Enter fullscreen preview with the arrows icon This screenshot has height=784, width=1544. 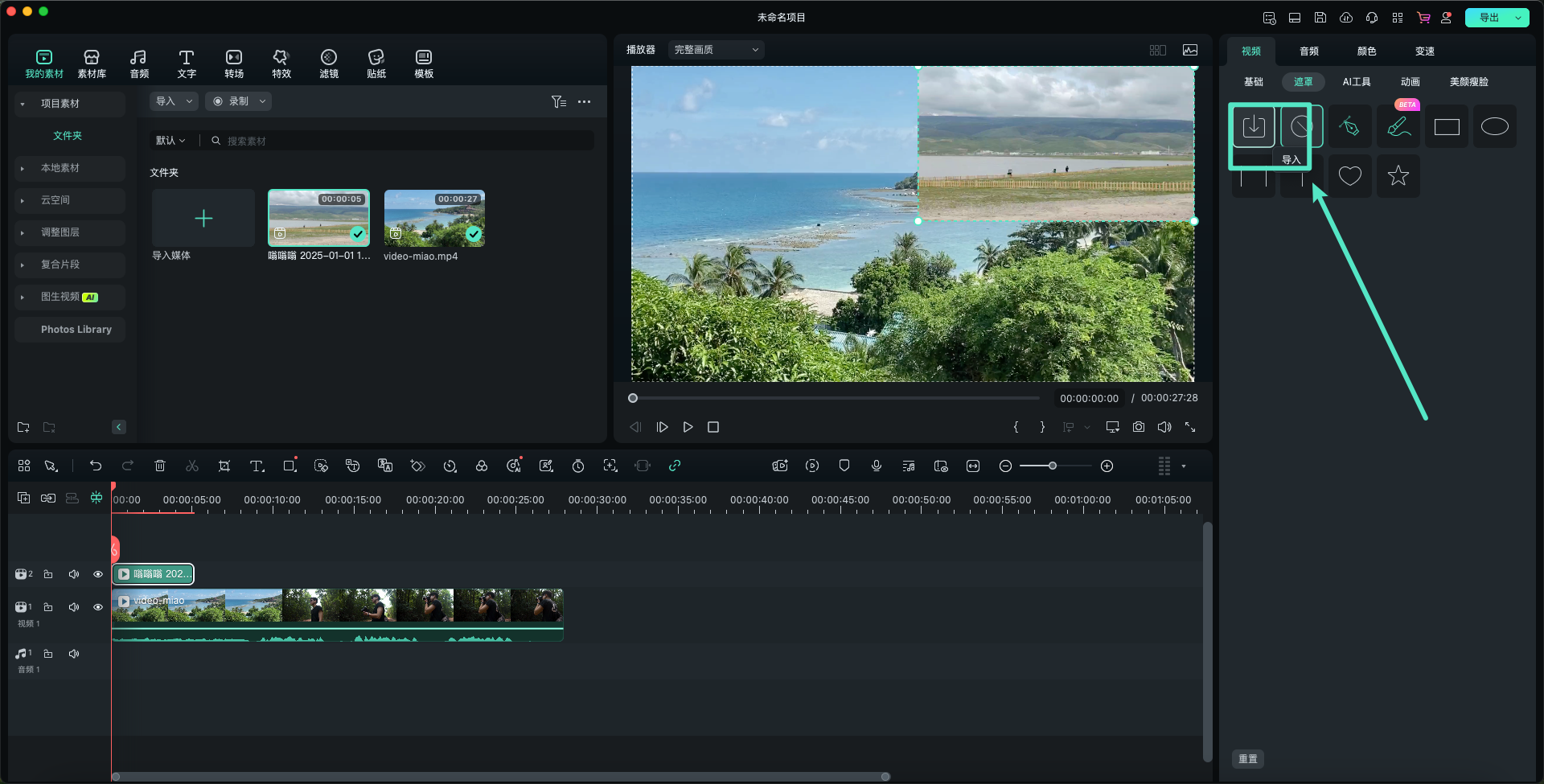coord(1190,427)
